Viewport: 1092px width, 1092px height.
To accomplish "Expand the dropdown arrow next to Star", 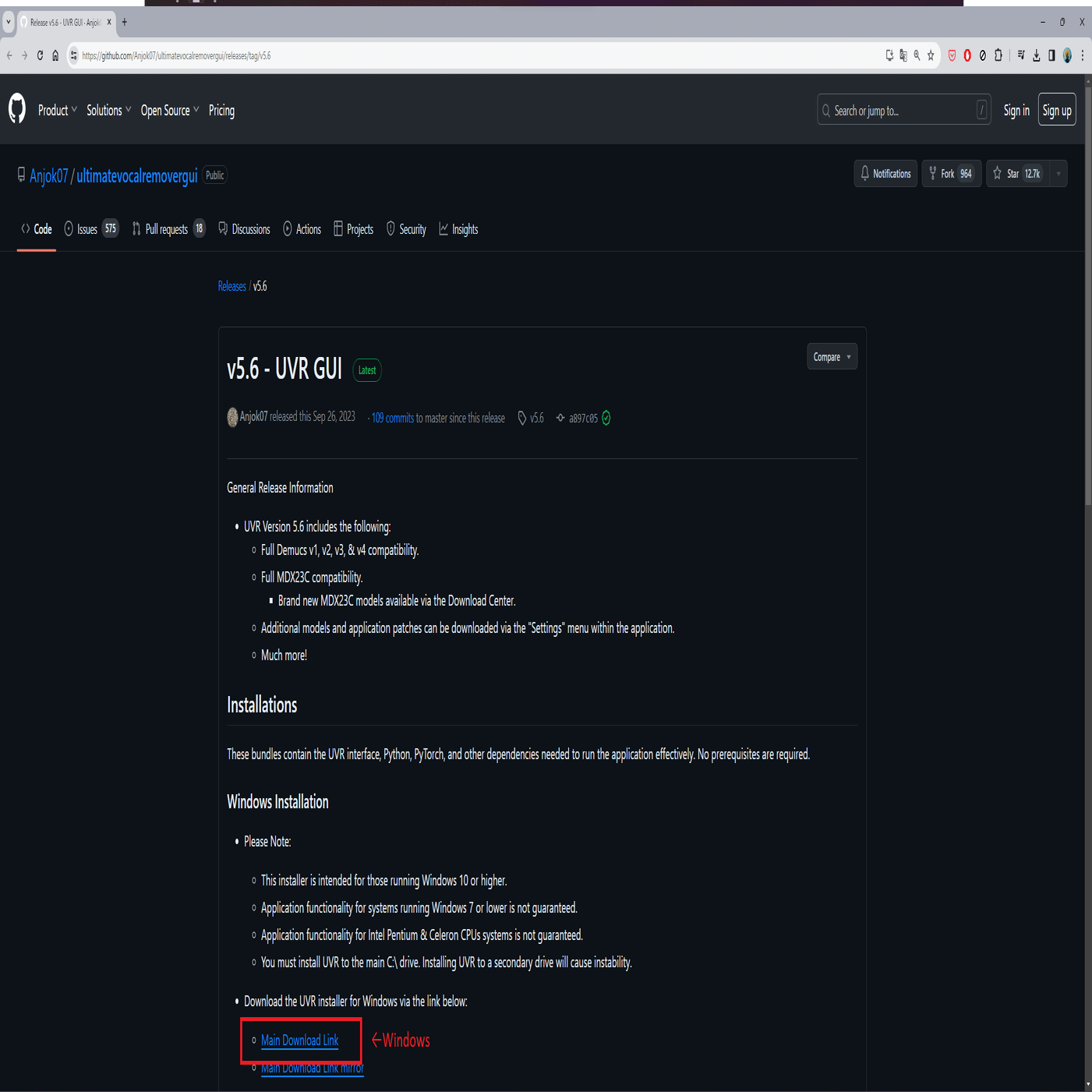I will point(1058,174).
